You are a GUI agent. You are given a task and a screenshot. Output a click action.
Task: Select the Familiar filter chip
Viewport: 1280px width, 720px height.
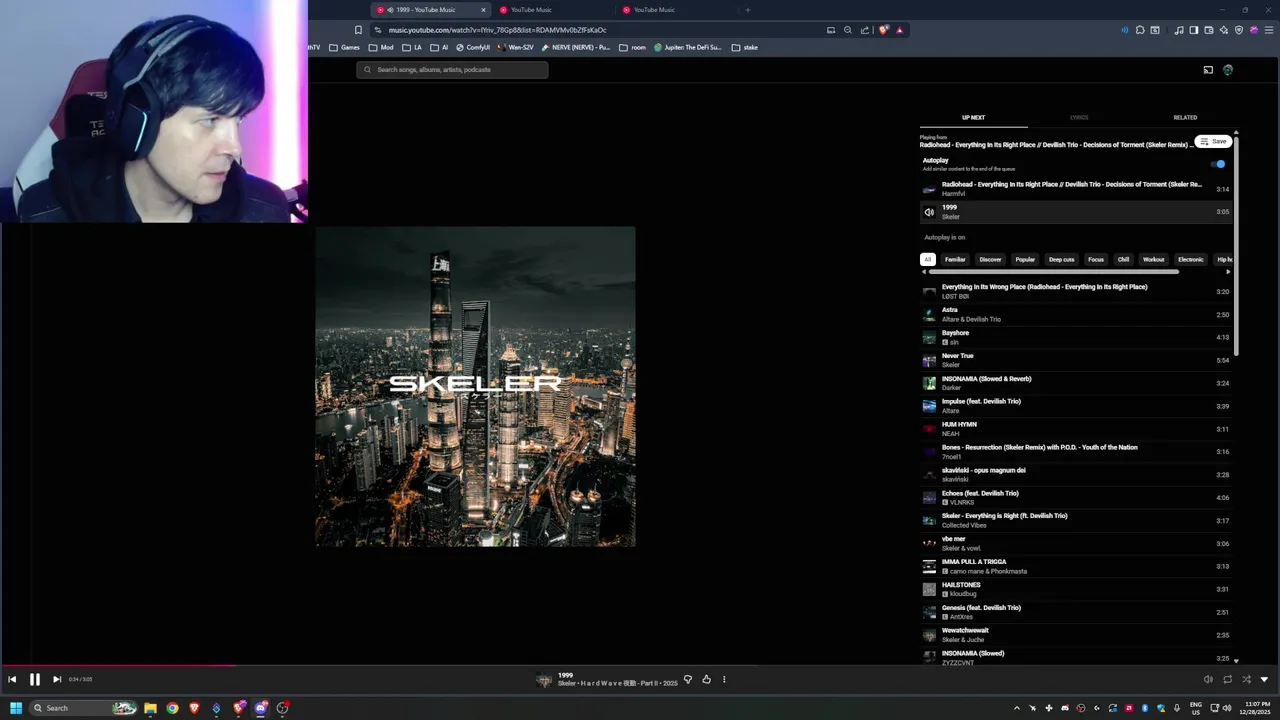point(955,259)
